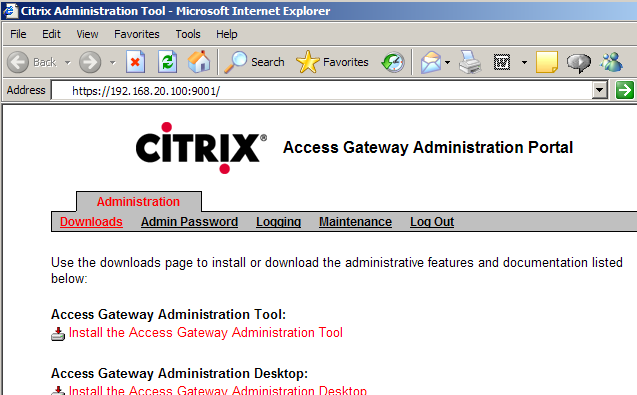The image size is (637, 395).
Task: Open the History clock icon
Action: tap(393, 62)
